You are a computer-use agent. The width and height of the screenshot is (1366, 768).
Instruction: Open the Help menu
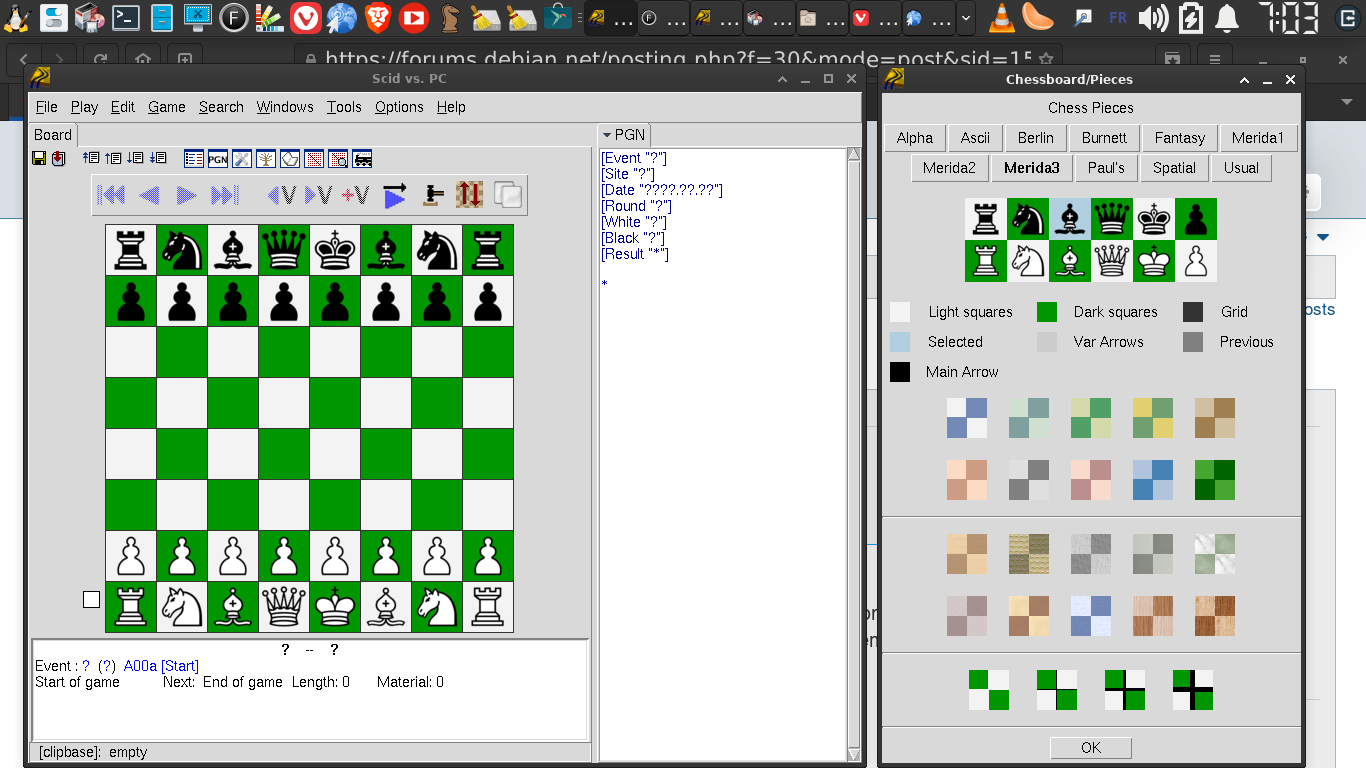pyautogui.click(x=451, y=107)
